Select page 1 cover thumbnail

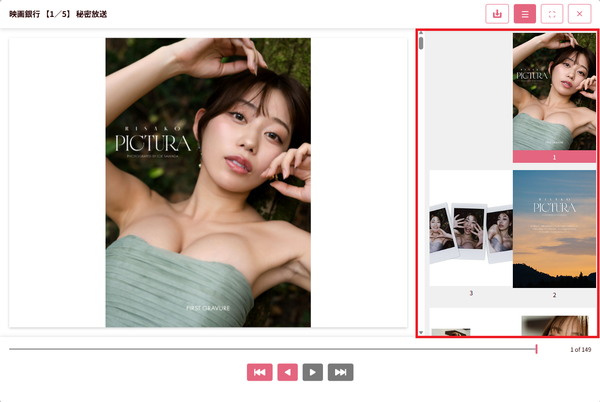554,91
